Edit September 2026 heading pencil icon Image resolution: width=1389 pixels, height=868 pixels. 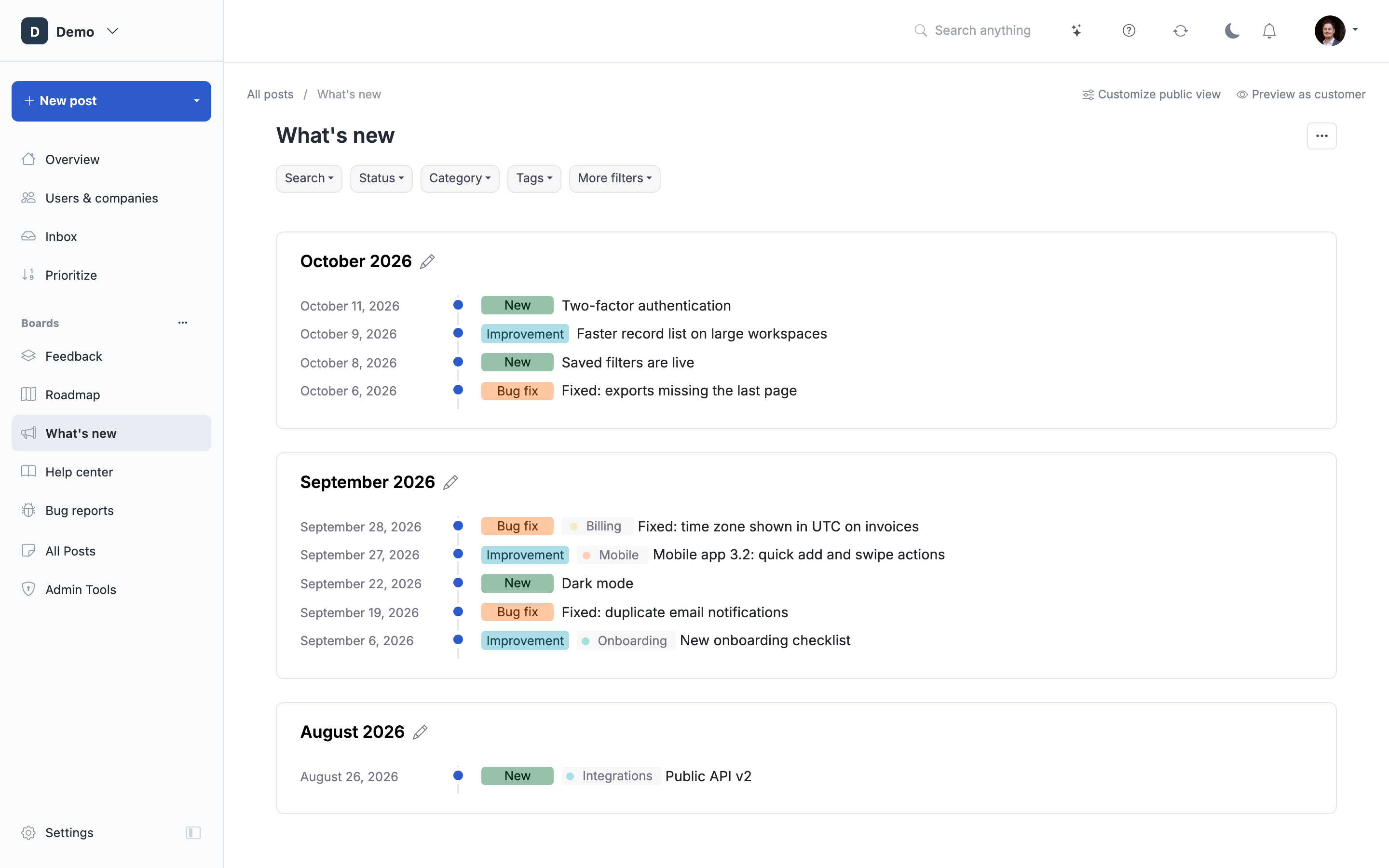450,482
